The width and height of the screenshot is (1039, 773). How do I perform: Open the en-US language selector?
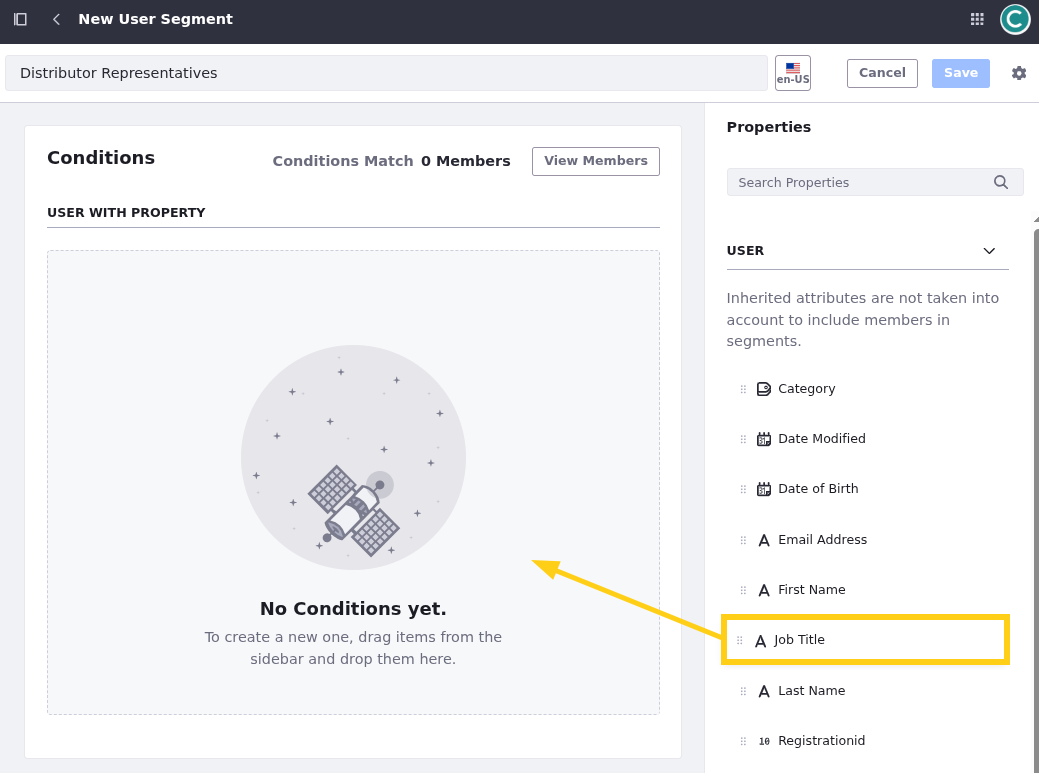click(x=793, y=73)
